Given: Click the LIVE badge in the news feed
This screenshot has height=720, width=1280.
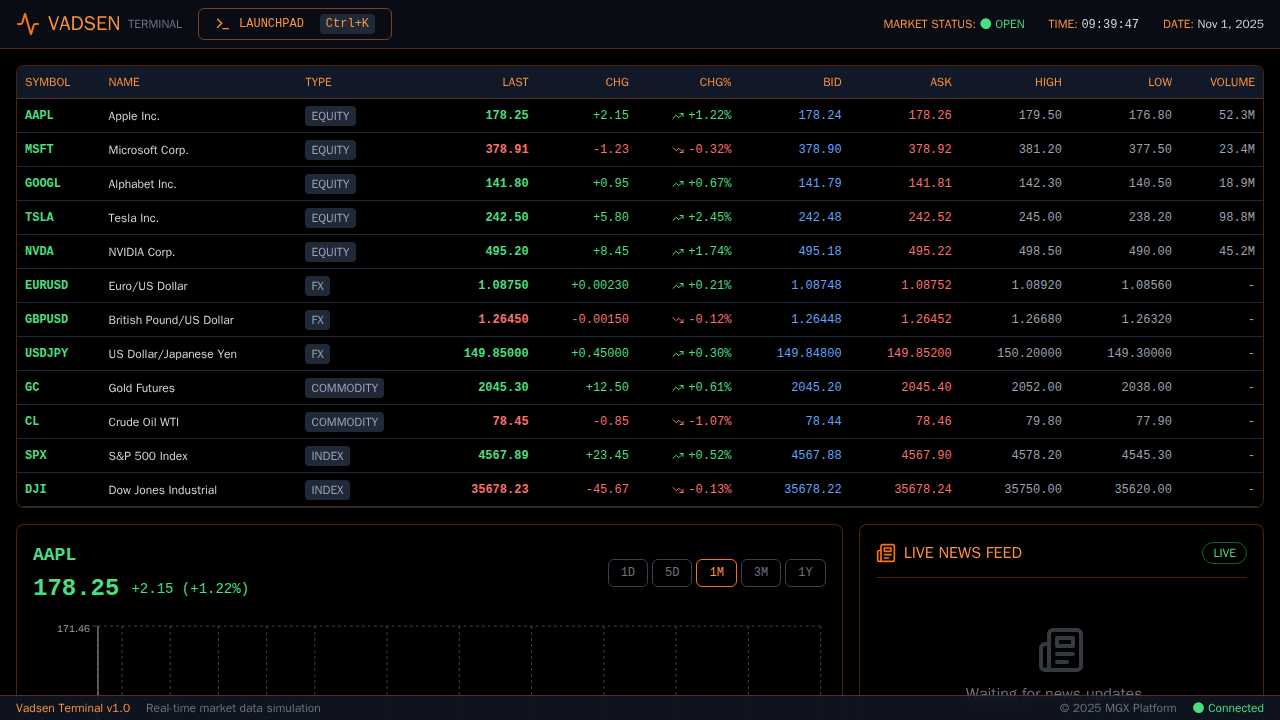Looking at the screenshot, I should click(x=1224, y=553).
